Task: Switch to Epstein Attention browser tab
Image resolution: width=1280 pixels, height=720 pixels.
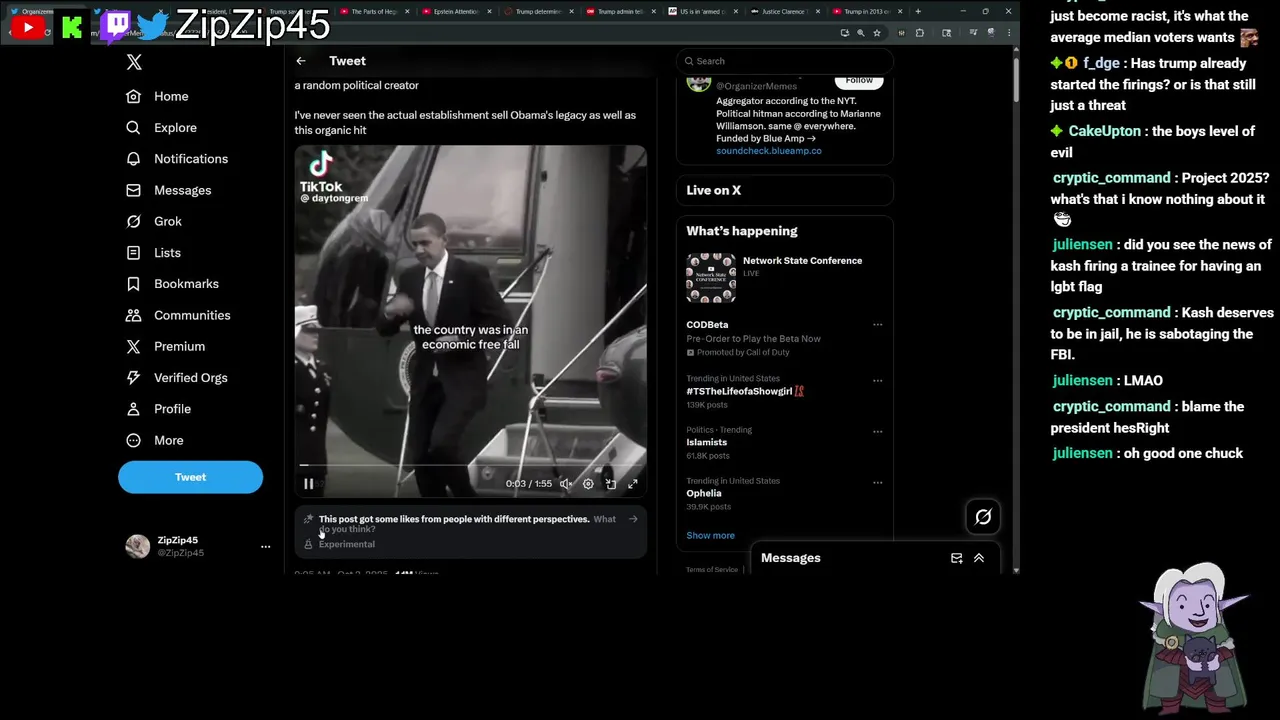Action: pos(456,11)
